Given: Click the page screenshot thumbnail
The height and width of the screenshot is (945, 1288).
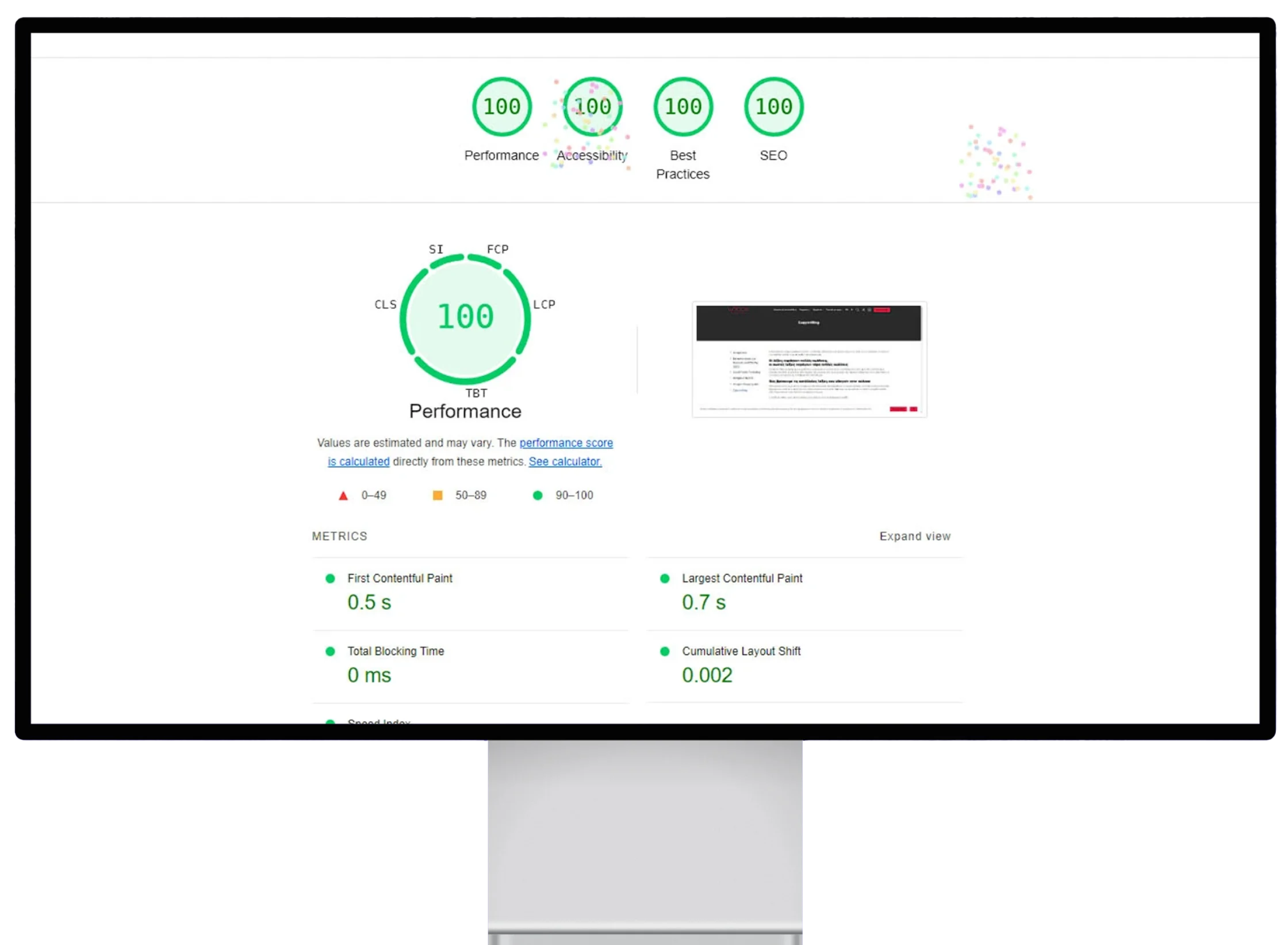Looking at the screenshot, I should coord(808,359).
